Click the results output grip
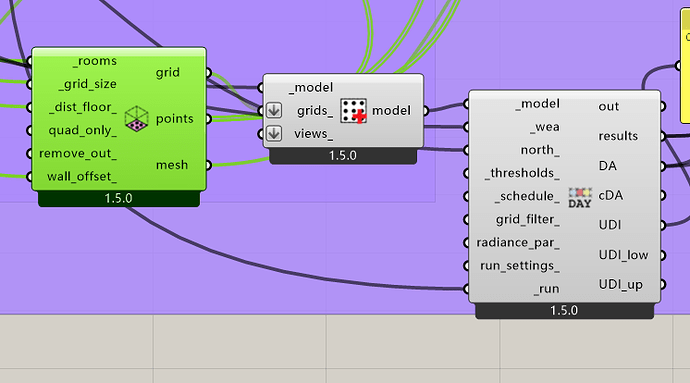 pos(663,136)
